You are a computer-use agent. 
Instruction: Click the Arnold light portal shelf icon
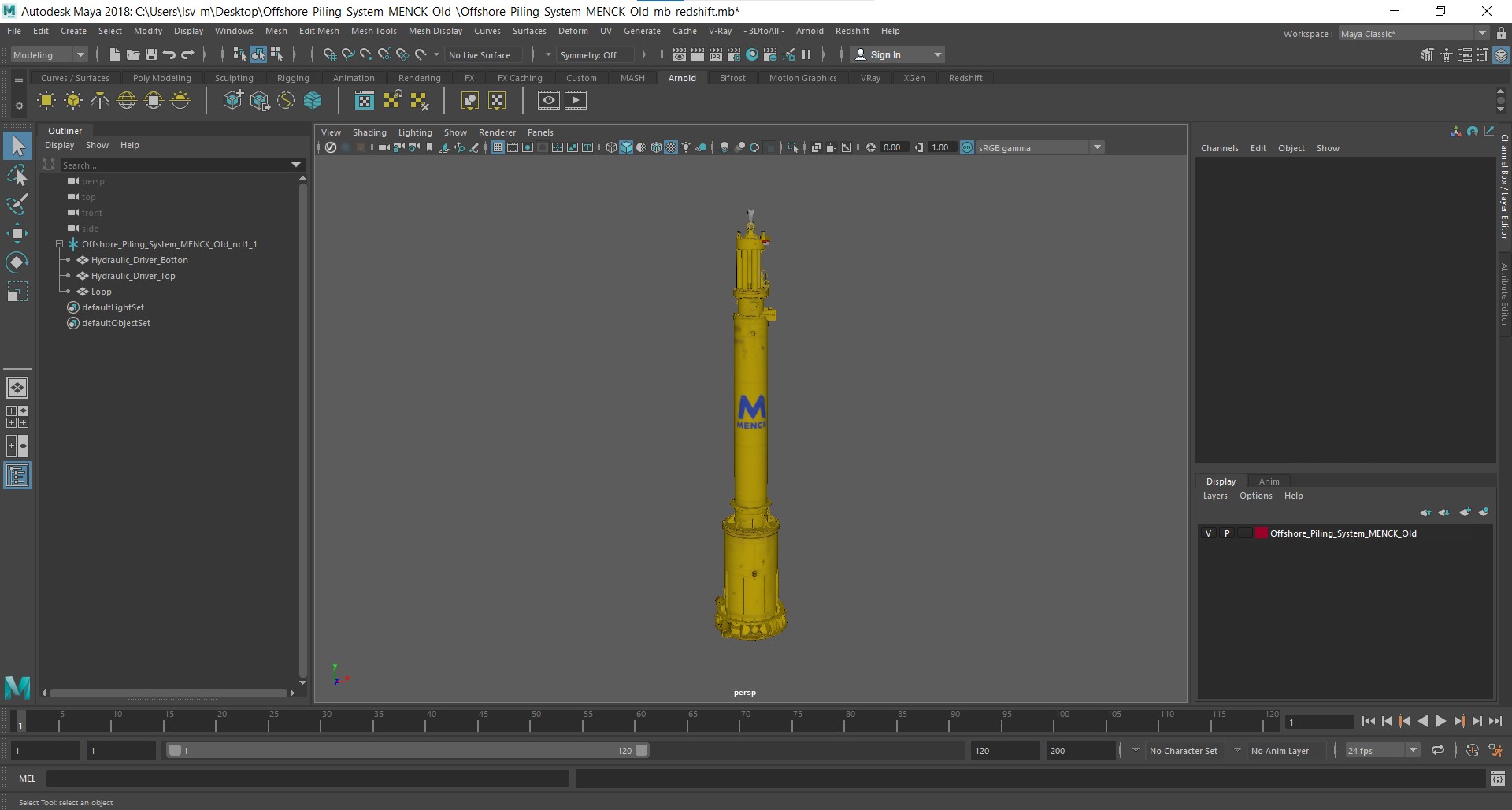point(154,101)
